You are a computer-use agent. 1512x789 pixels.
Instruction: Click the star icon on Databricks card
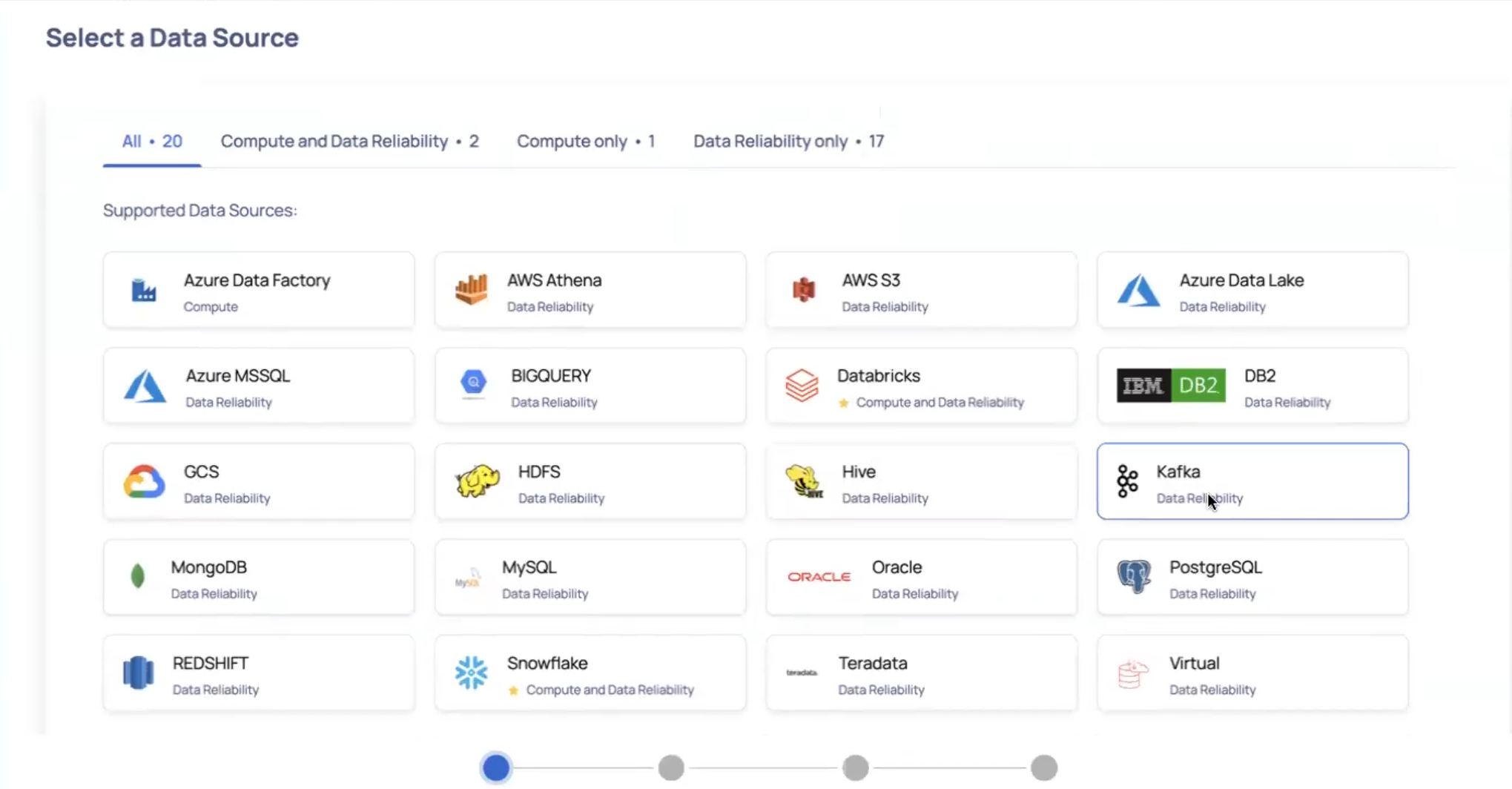[x=843, y=403]
